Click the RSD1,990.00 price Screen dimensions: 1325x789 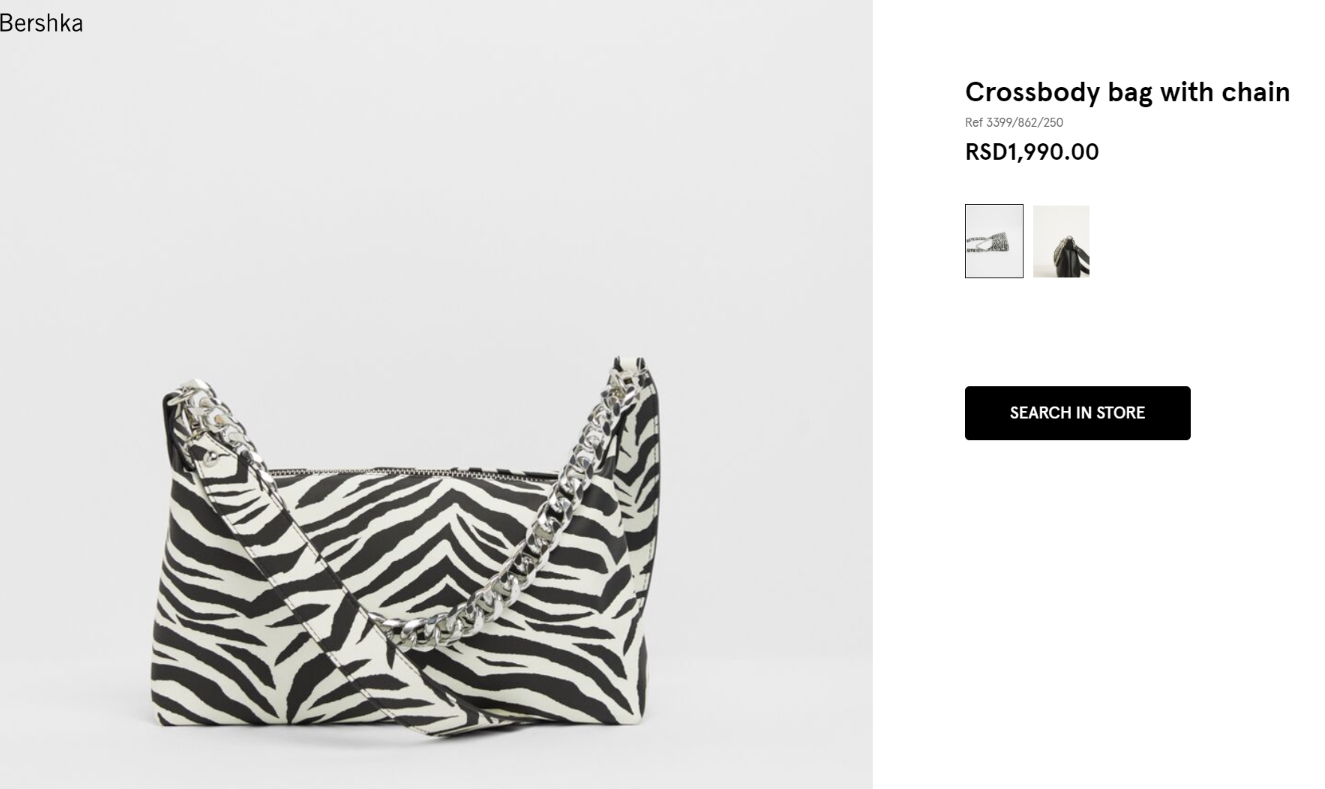tap(1031, 152)
